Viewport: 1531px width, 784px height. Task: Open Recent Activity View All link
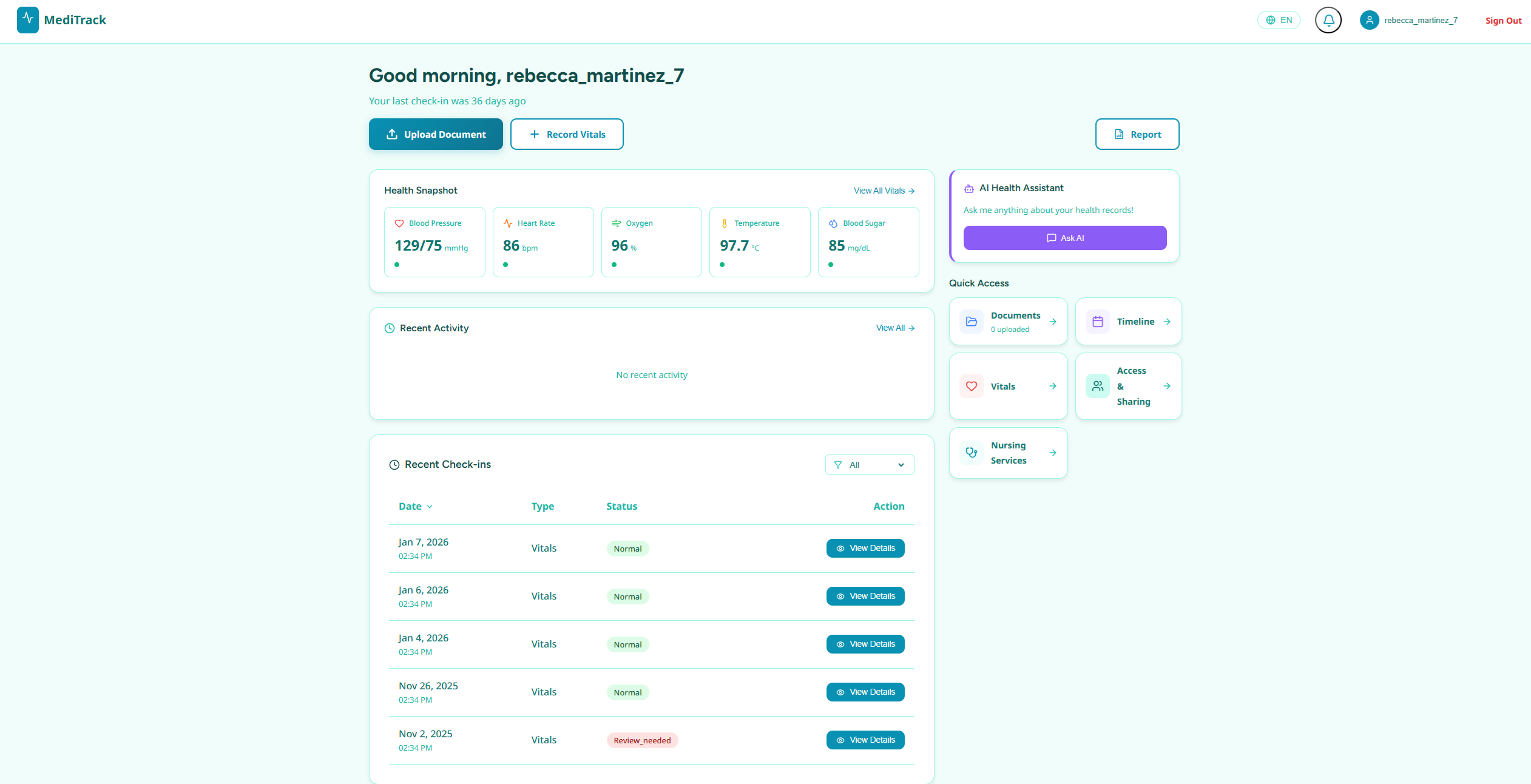pyautogui.click(x=895, y=328)
